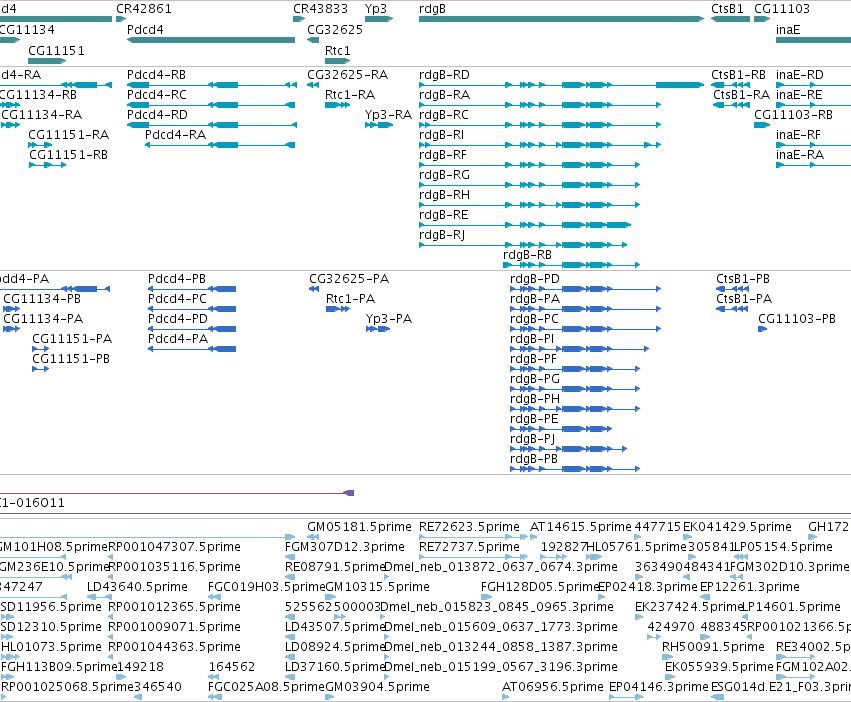Select protein label Rtc1-PA
The width and height of the screenshot is (851, 702).
coord(351,299)
